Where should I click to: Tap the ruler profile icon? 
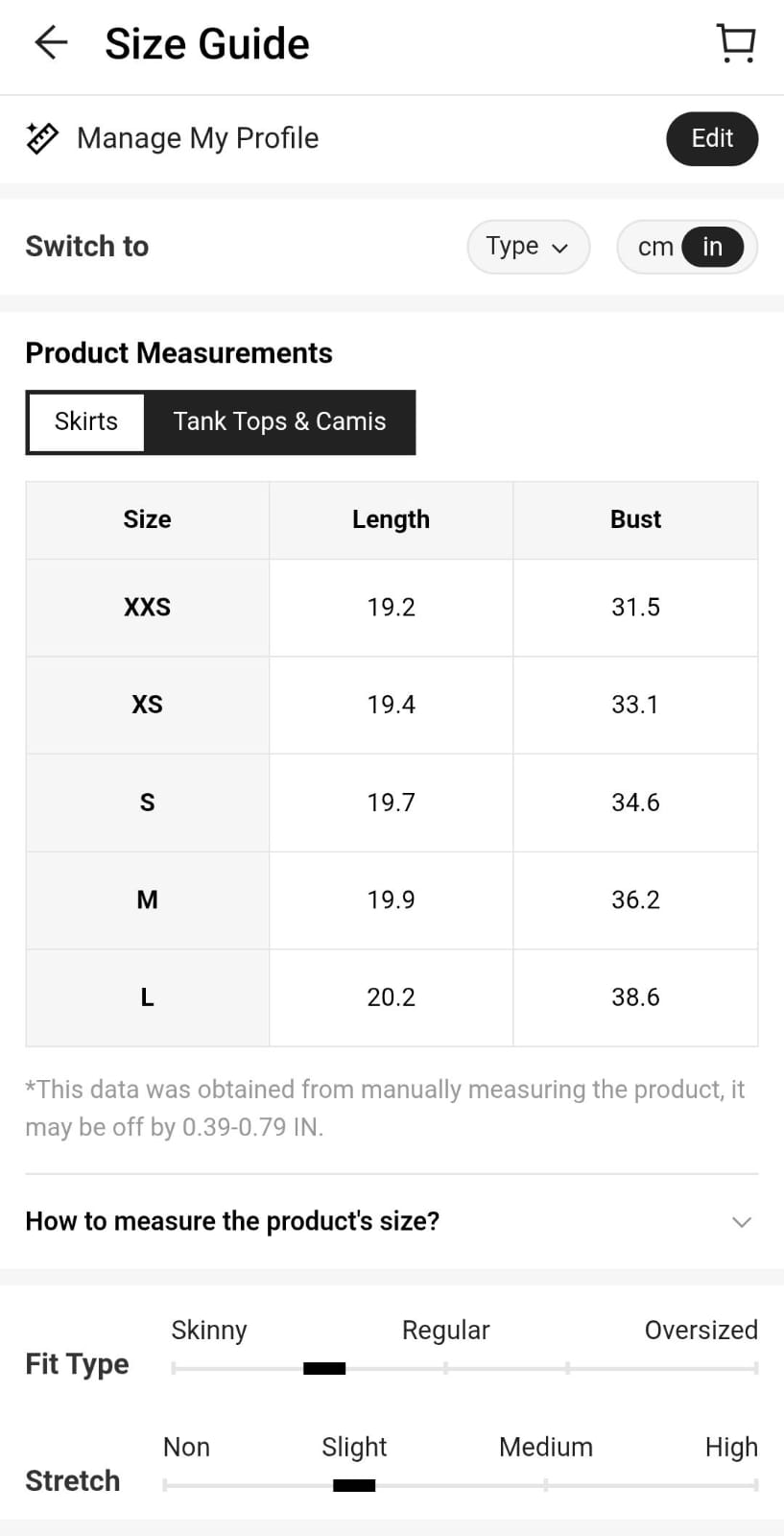pyautogui.click(x=42, y=138)
